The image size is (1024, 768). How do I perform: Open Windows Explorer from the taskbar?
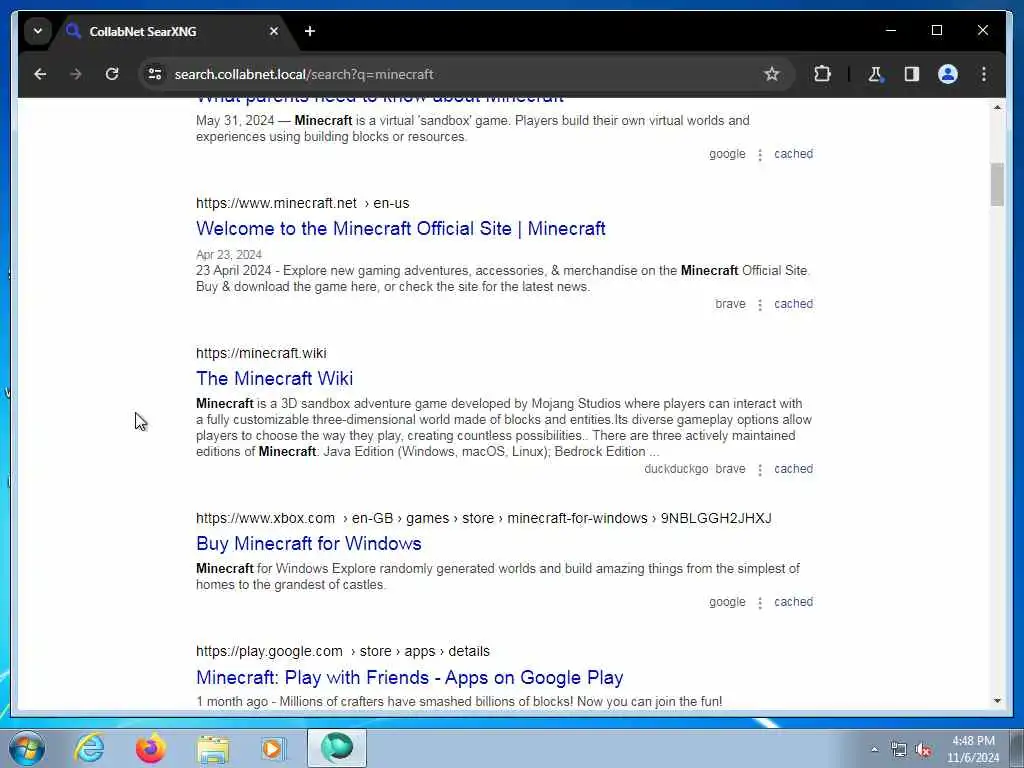coord(213,748)
